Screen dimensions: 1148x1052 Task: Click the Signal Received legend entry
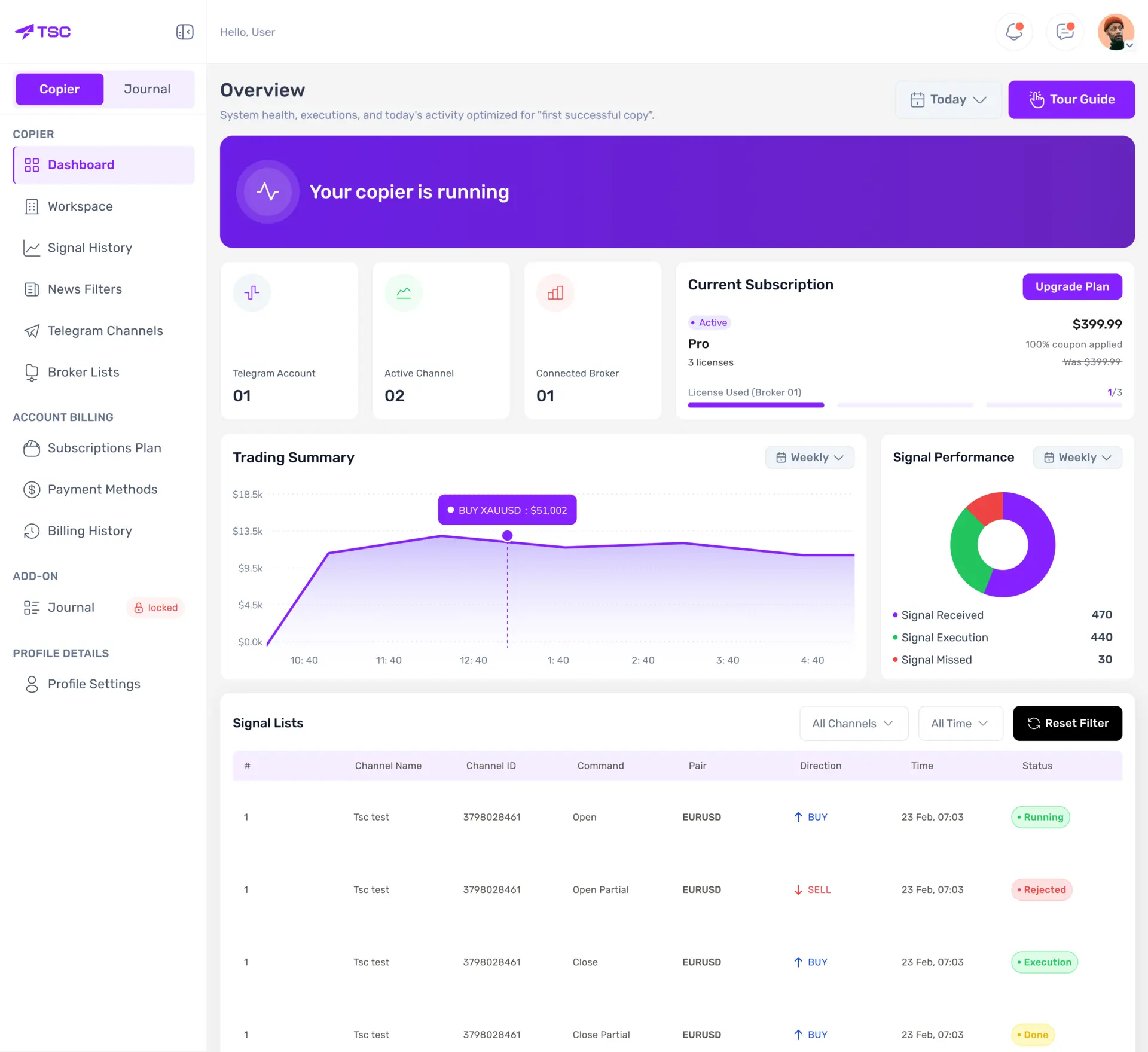pyautogui.click(x=1002, y=615)
